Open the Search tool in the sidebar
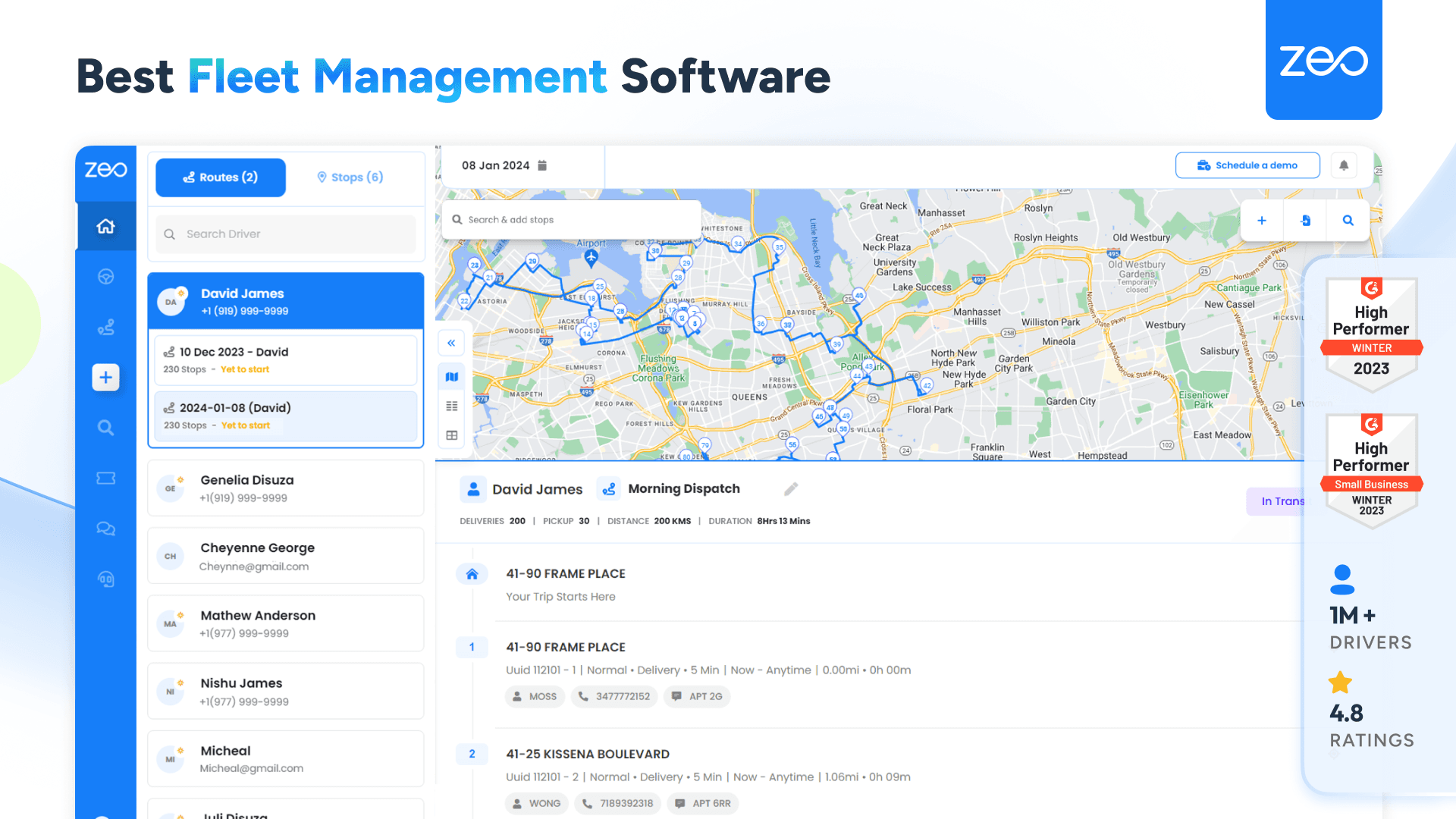The width and height of the screenshot is (1456, 819). (x=105, y=427)
